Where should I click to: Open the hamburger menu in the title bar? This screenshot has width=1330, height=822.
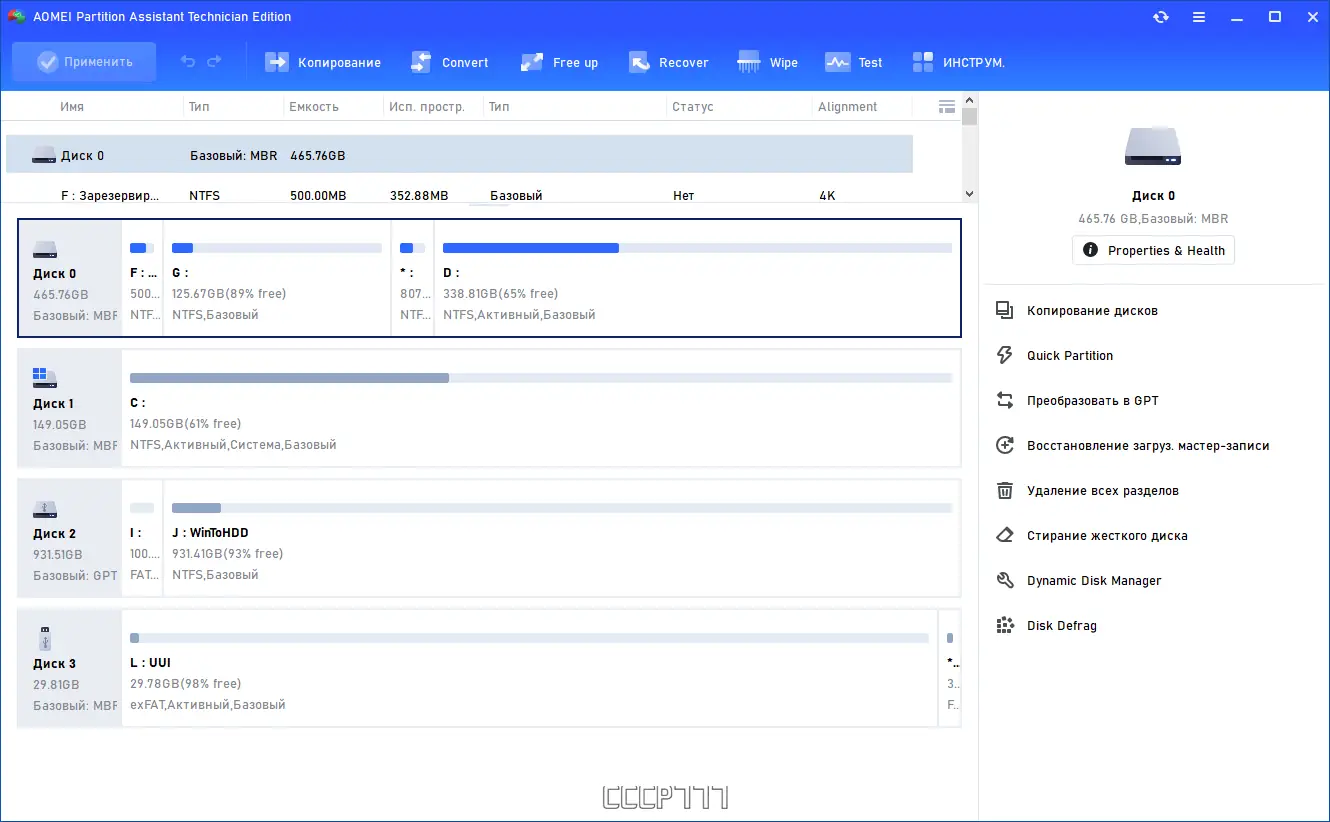(1198, 16)
